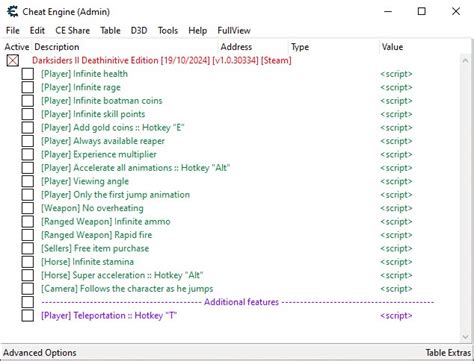This screenshot has height=361, width=474.
Task: Enable Infinite health checkbox
Action: [x=28, y=74]
